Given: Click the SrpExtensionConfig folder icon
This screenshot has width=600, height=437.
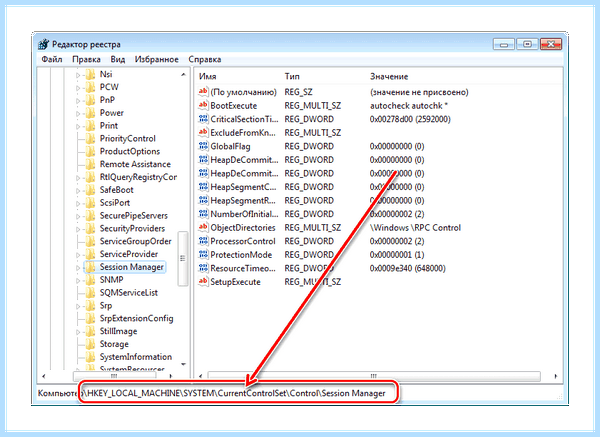Looking at the screenshot, I should 90,318.
